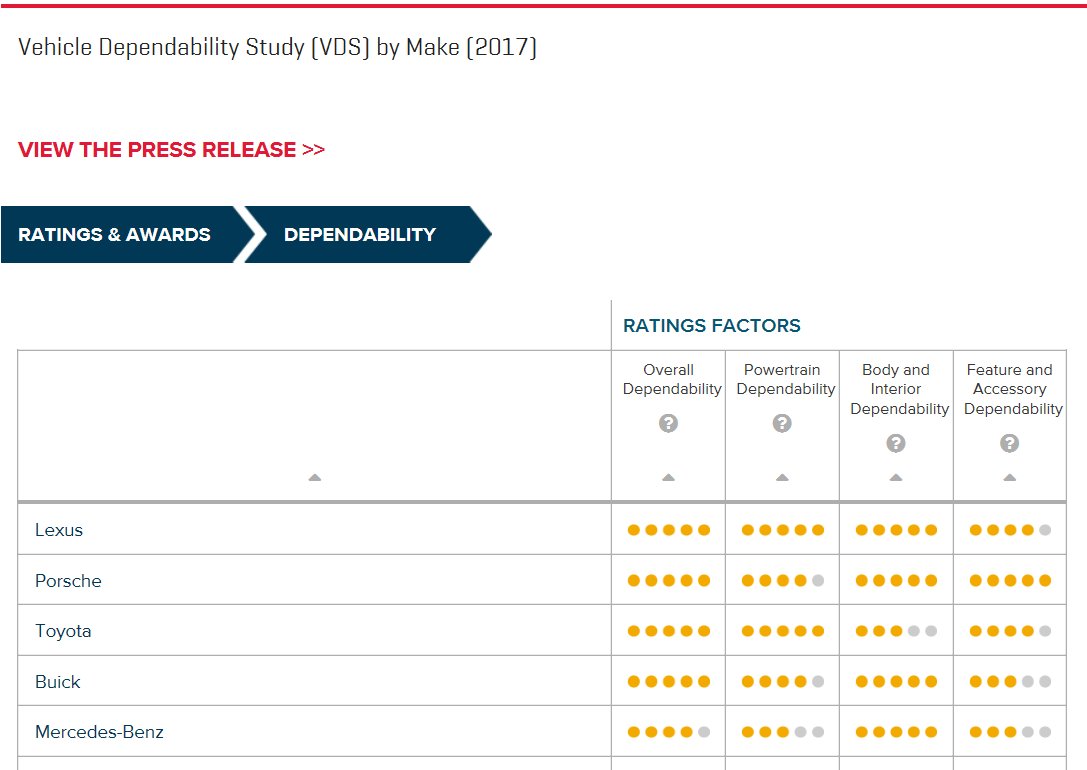
Task: Click Porsche powertrain rating dots
Action: 783,581
